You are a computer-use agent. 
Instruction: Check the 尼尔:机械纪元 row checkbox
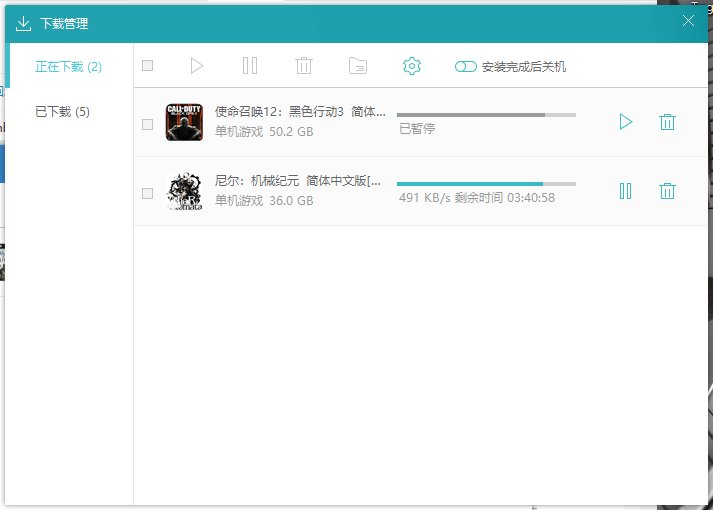(x=147, y=194)
